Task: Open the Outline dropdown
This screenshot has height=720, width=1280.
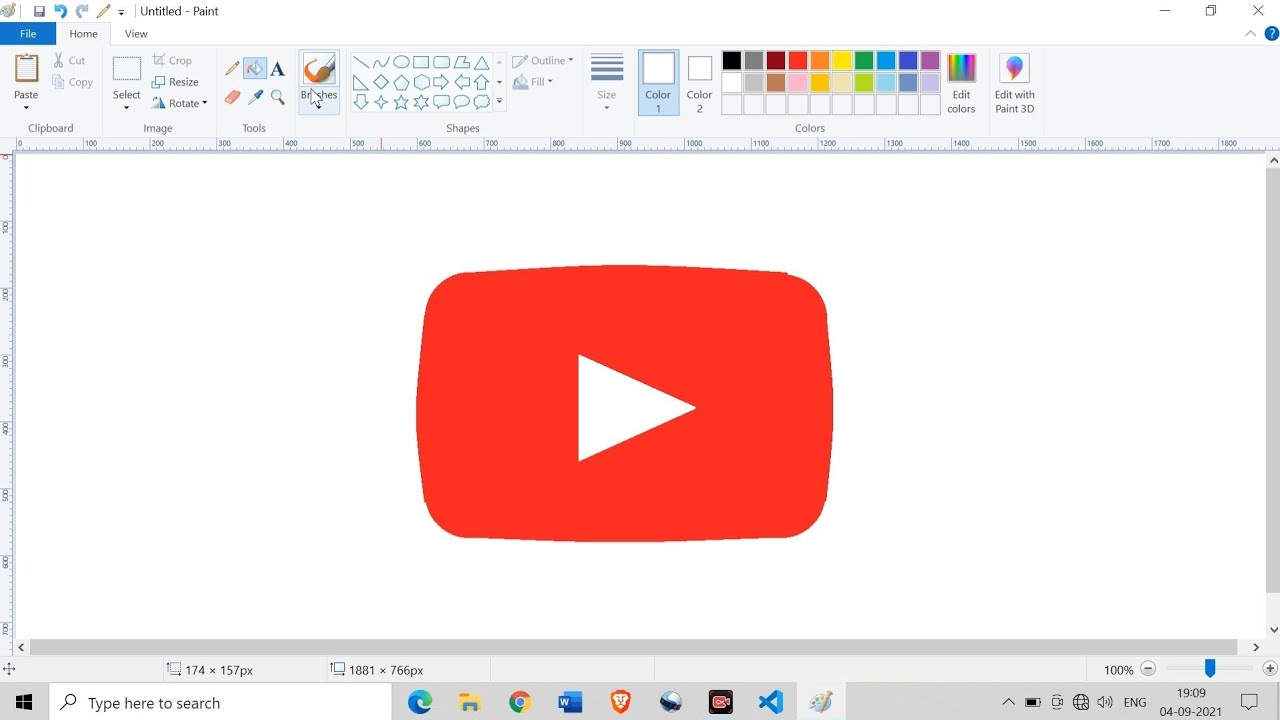Action: click(x=543, y=61)
